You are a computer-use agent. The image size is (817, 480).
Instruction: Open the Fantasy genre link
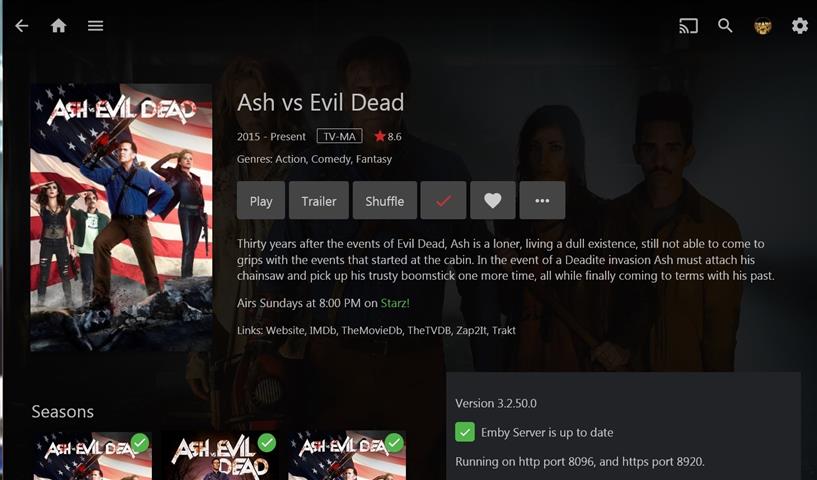pos(374,159)
